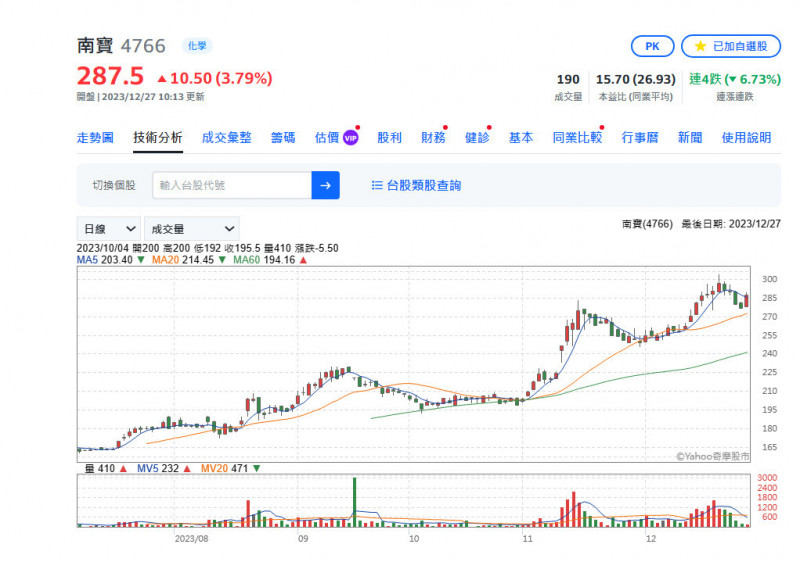Click the purple VIP badge icon
This screenshot has height=562, width=800.
(351, 138)
